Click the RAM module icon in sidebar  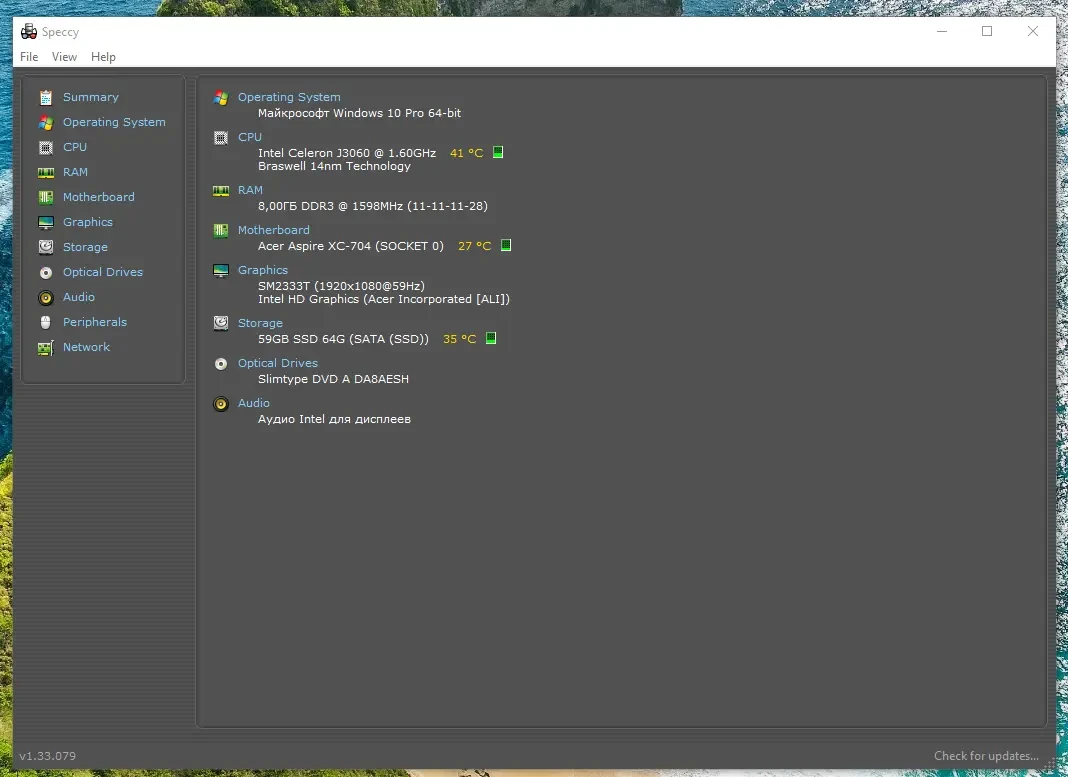pyautogui.click(x=46, y=172)
